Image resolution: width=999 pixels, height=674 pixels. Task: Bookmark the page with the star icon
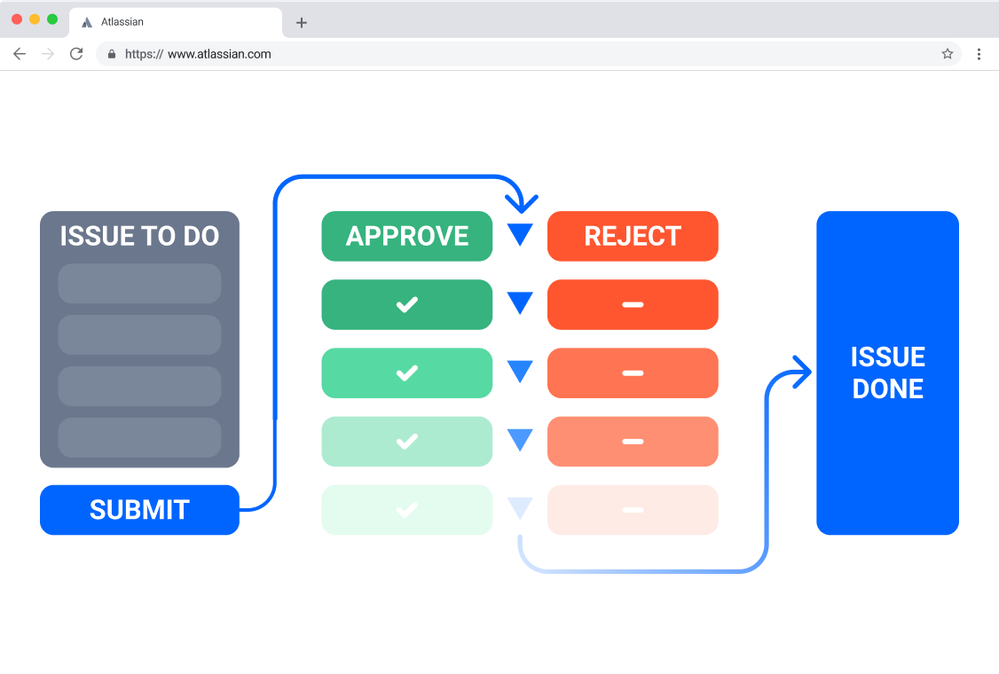pos(947,54)
